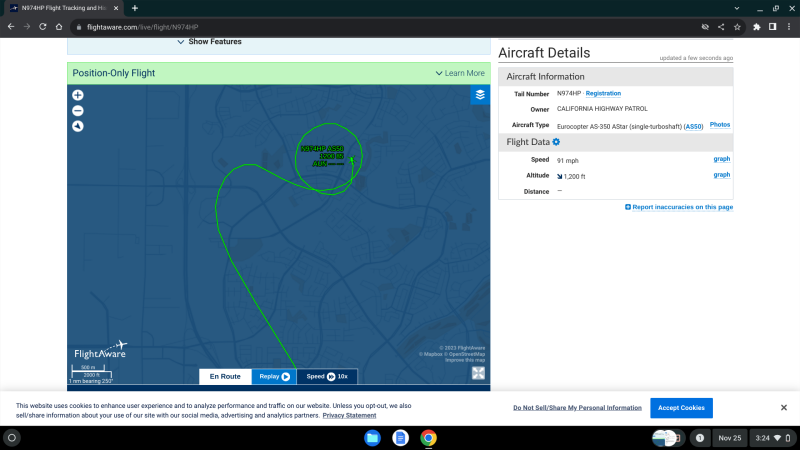Close the N974HP Flight Tracking tab
800x450 pixels.
pos(116,8)
